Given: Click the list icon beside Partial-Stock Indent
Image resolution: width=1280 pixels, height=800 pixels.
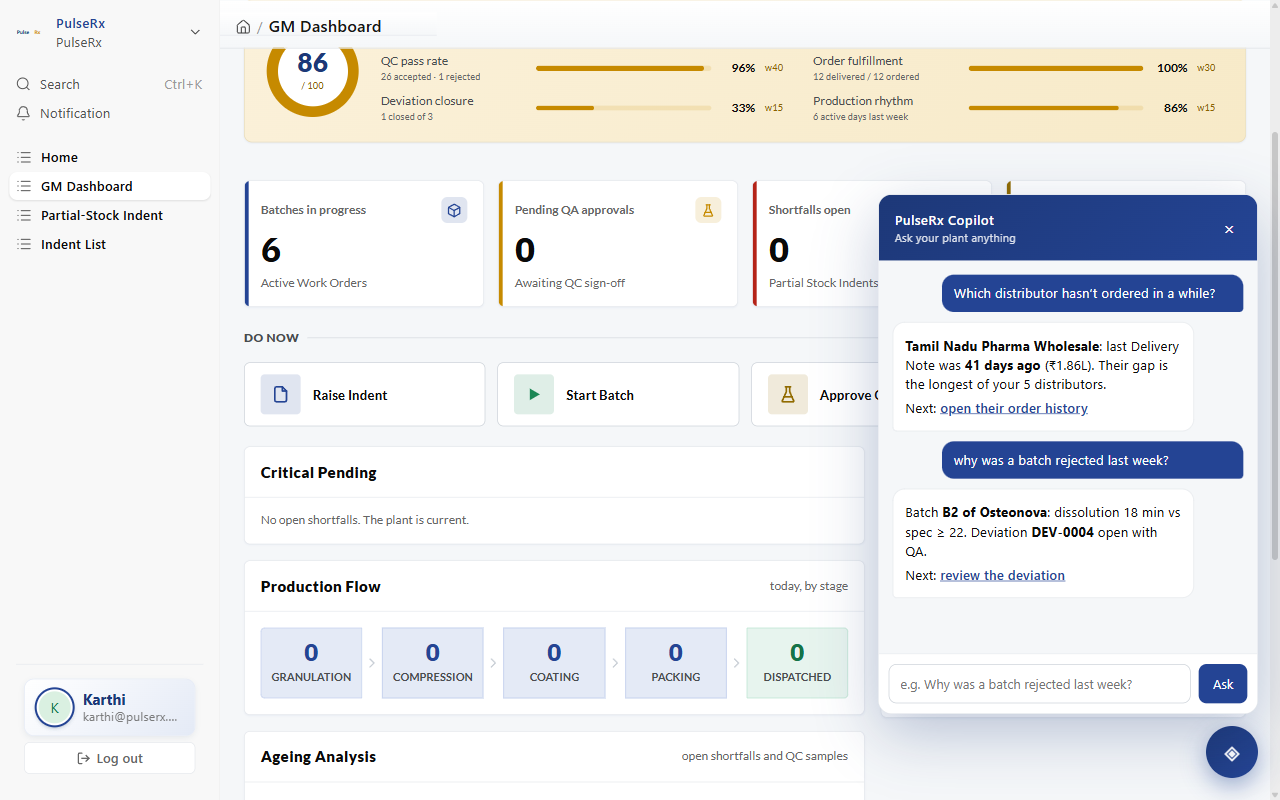Looking at the screenshot, I should pos(24,216).
